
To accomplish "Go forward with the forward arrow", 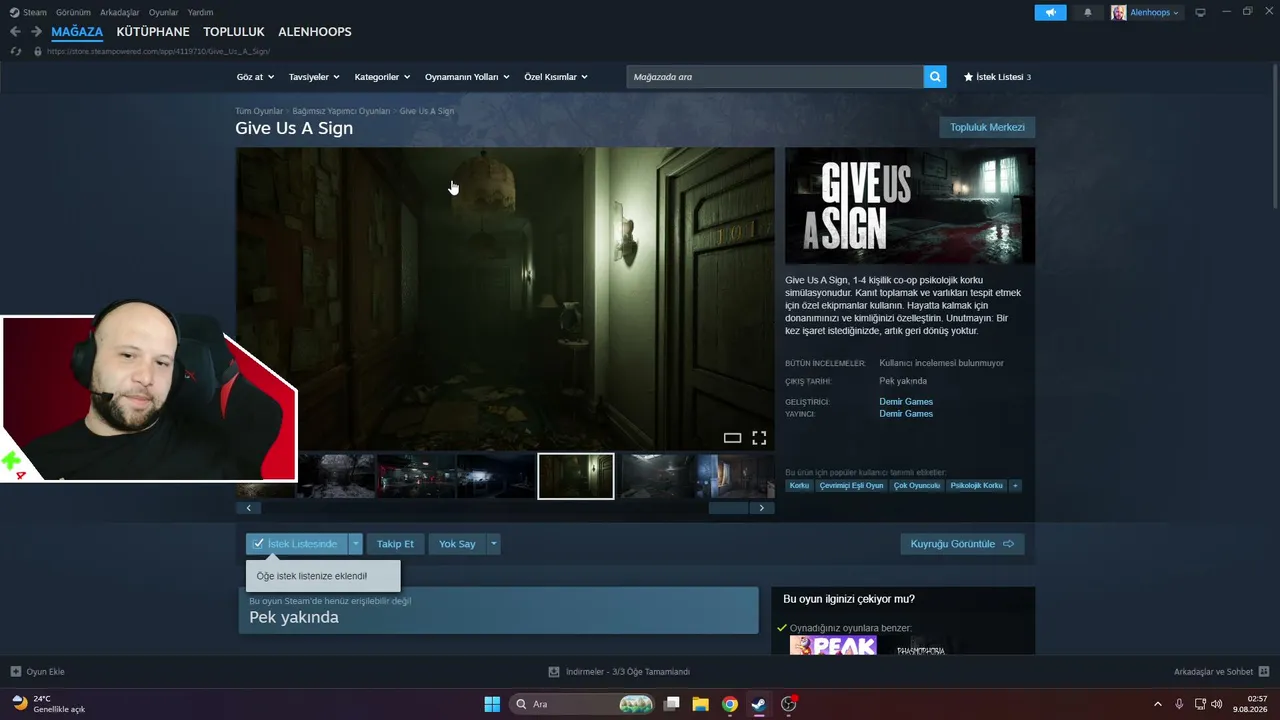I will click(36, 32).
